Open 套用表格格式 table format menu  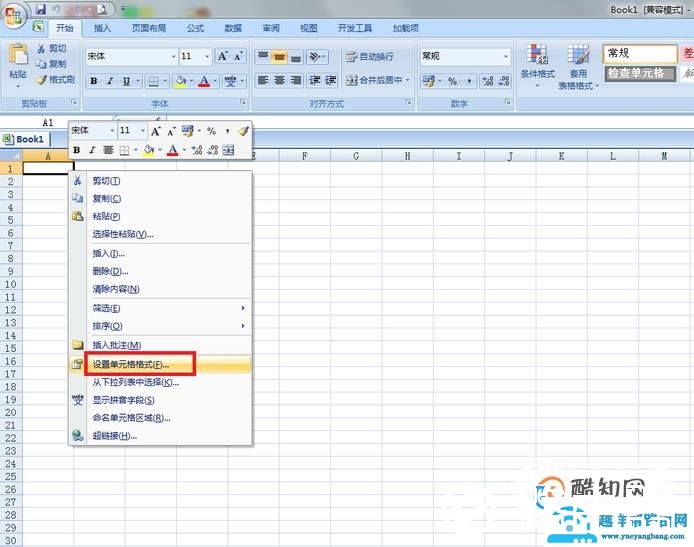(x=578, y=66)
